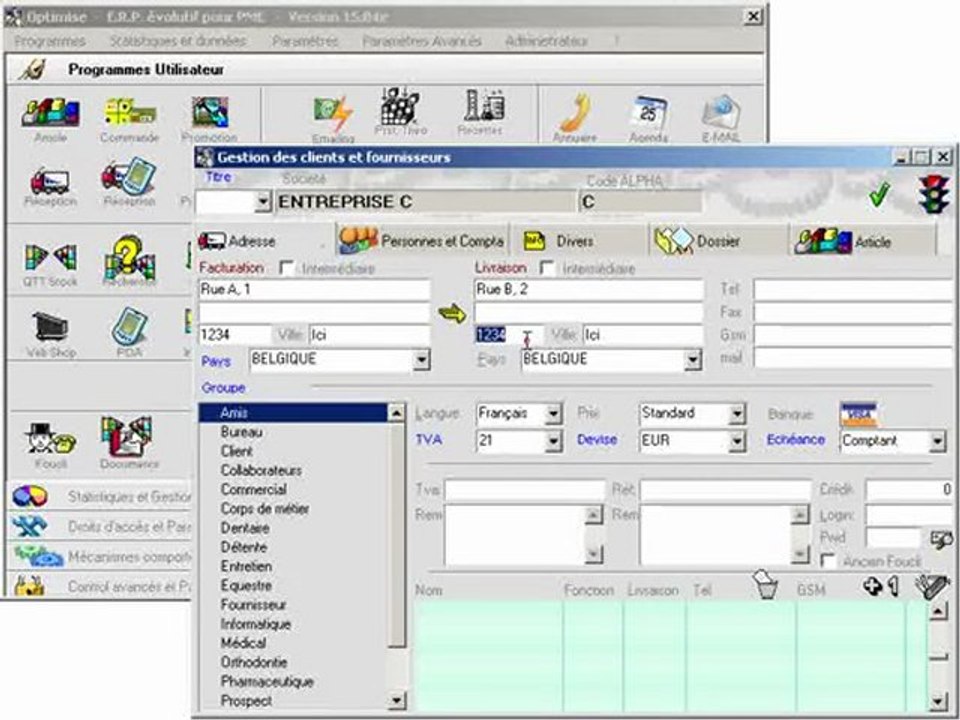Click the blue Titre label
The width and height of the screenshot is (960, 720).
(x=218, y=177)
